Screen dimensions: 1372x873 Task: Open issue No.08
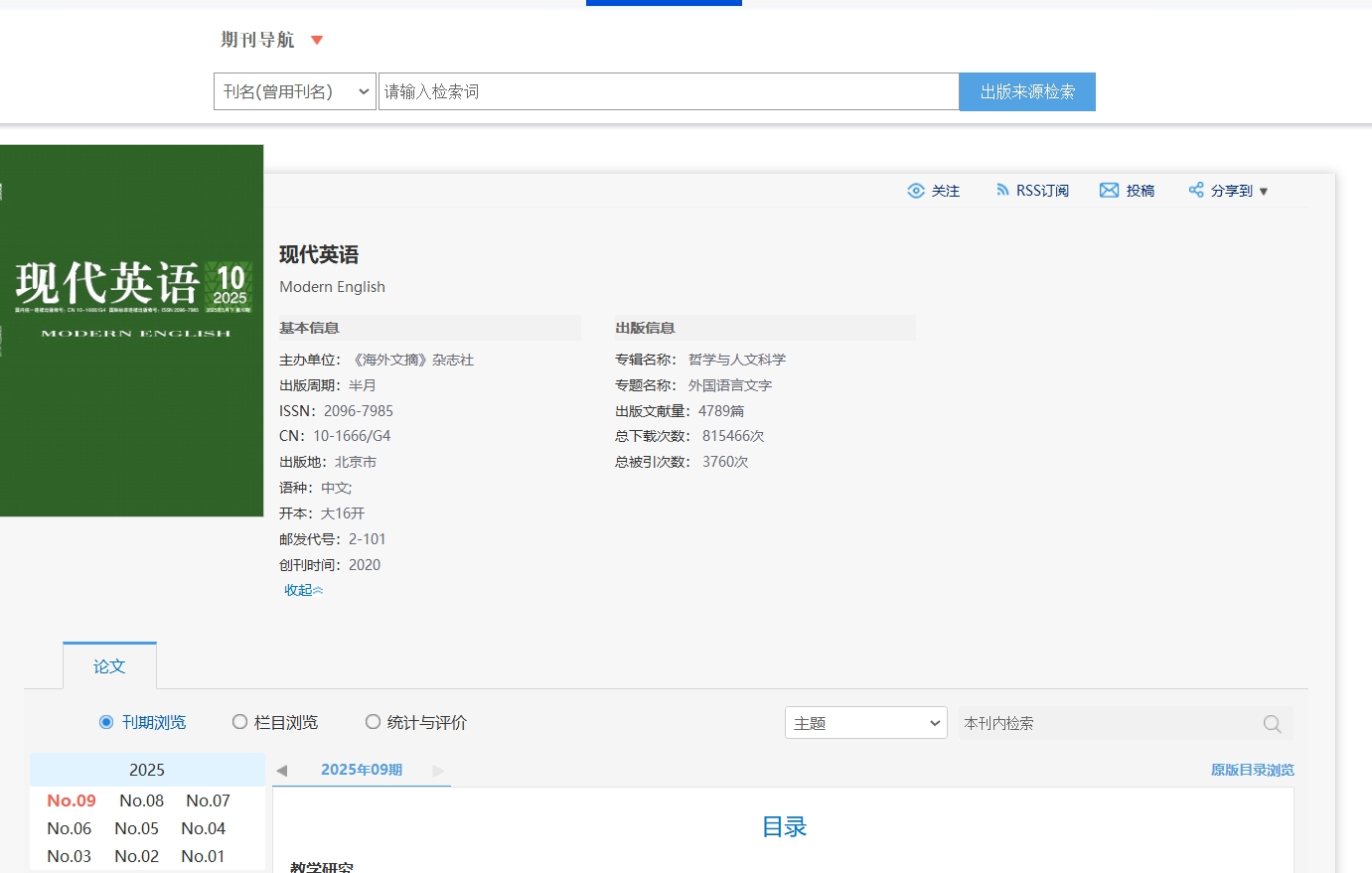(141, 800)
